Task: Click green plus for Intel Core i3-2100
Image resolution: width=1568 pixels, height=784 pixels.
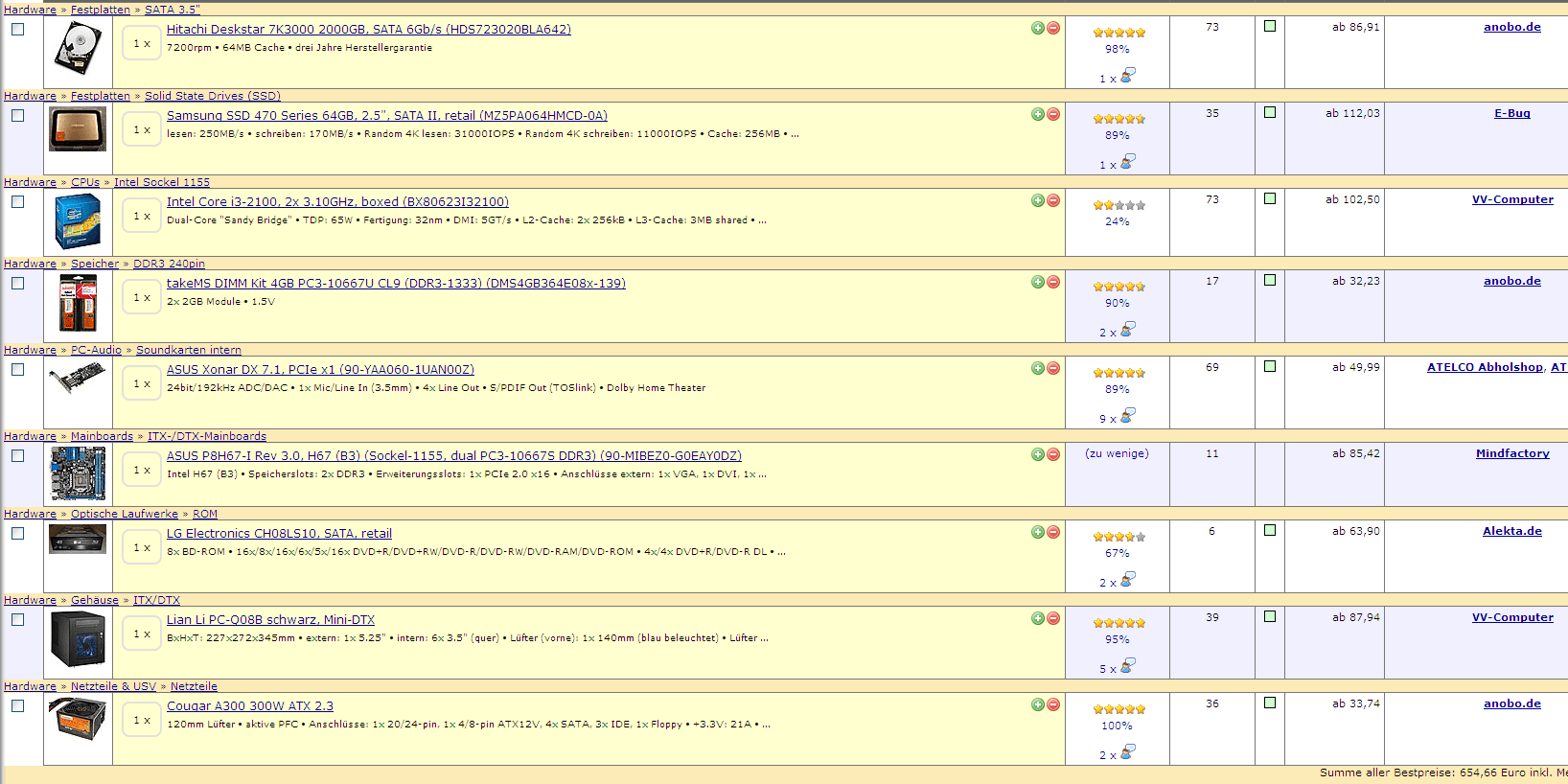Action: (1038, 200)
